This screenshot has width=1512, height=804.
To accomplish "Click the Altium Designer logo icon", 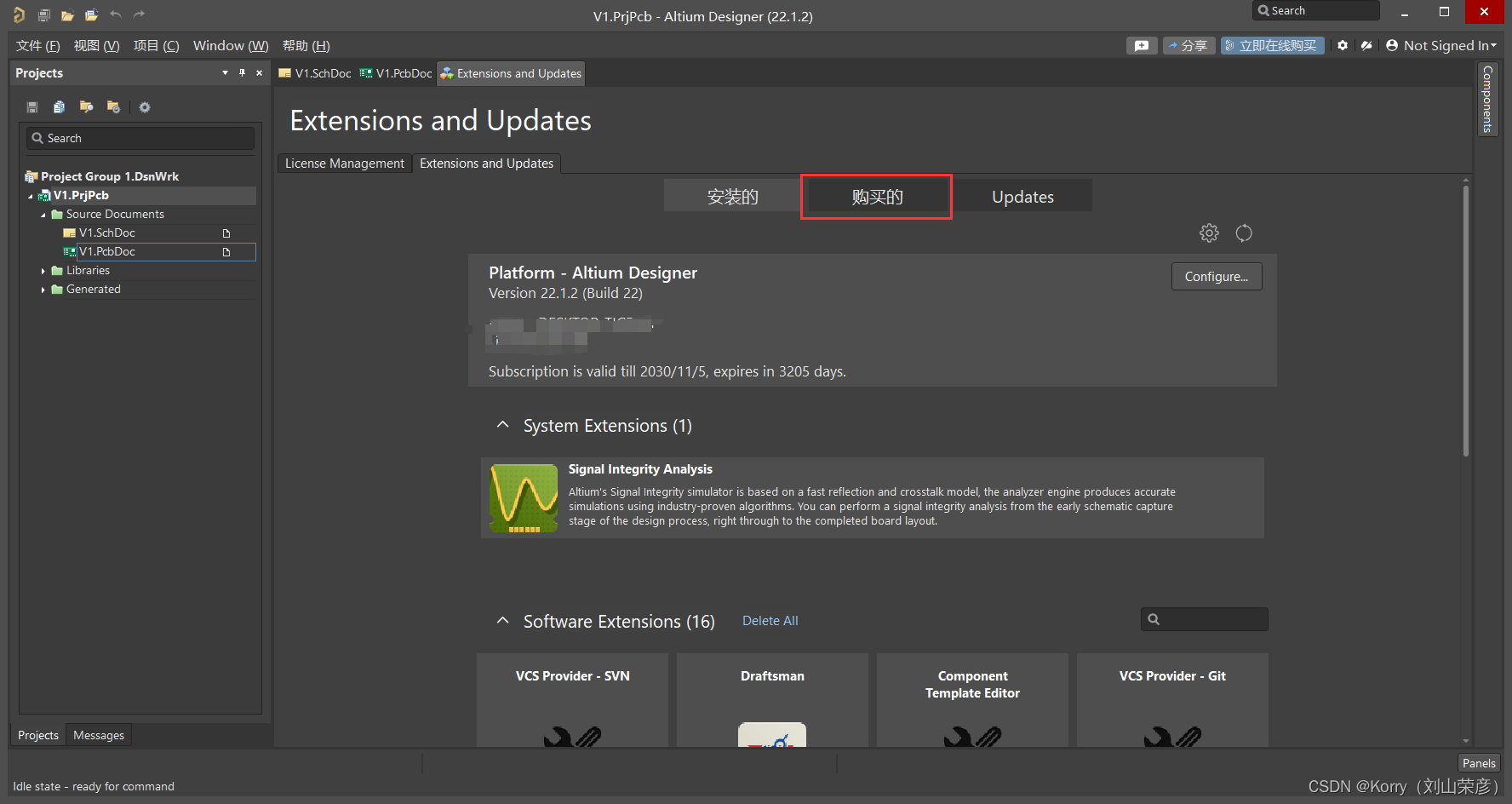I will pyautogui.click(x=19, y=14).
